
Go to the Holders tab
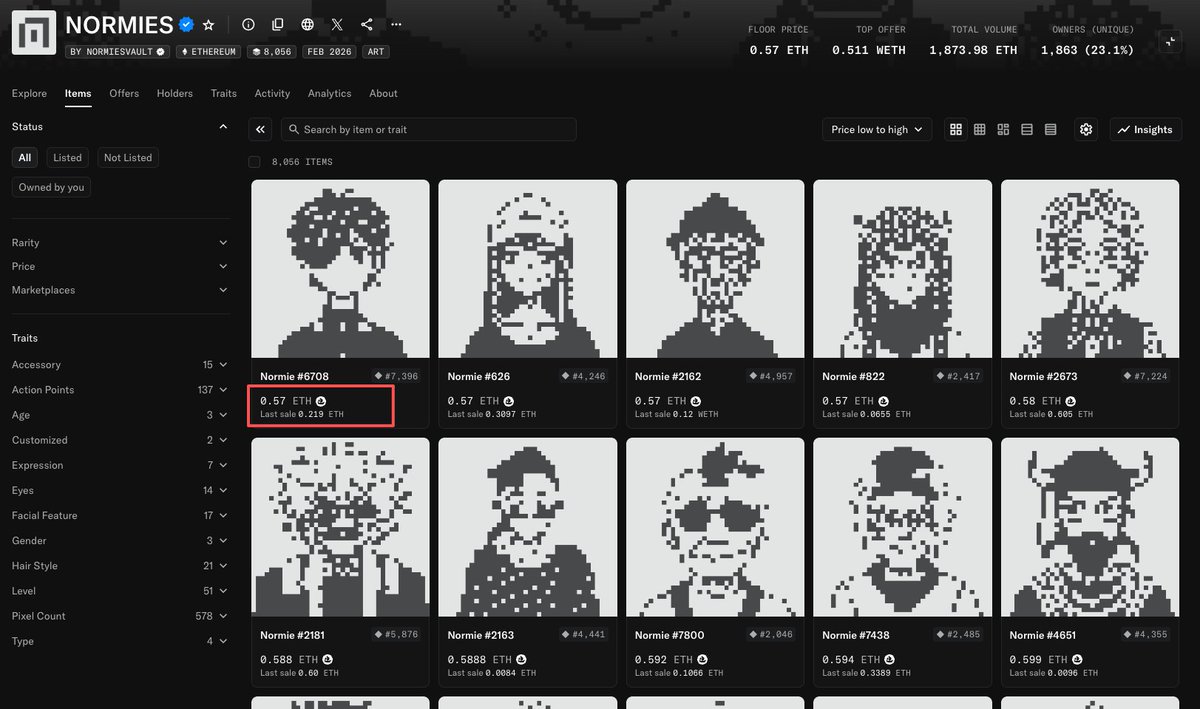click(x=175, y=93)
